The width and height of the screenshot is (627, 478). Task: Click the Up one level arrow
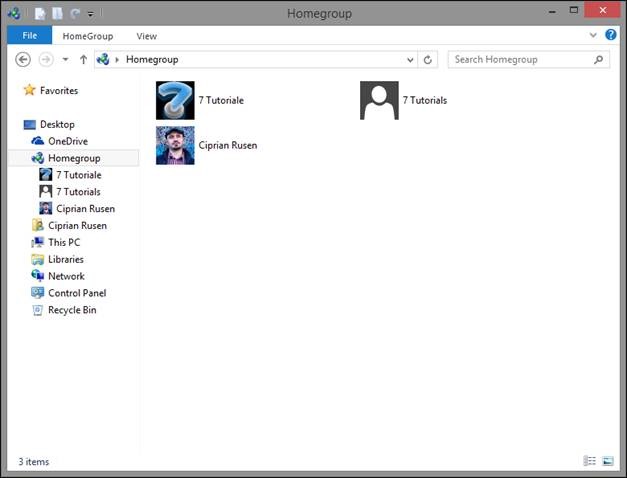point(83,60)
